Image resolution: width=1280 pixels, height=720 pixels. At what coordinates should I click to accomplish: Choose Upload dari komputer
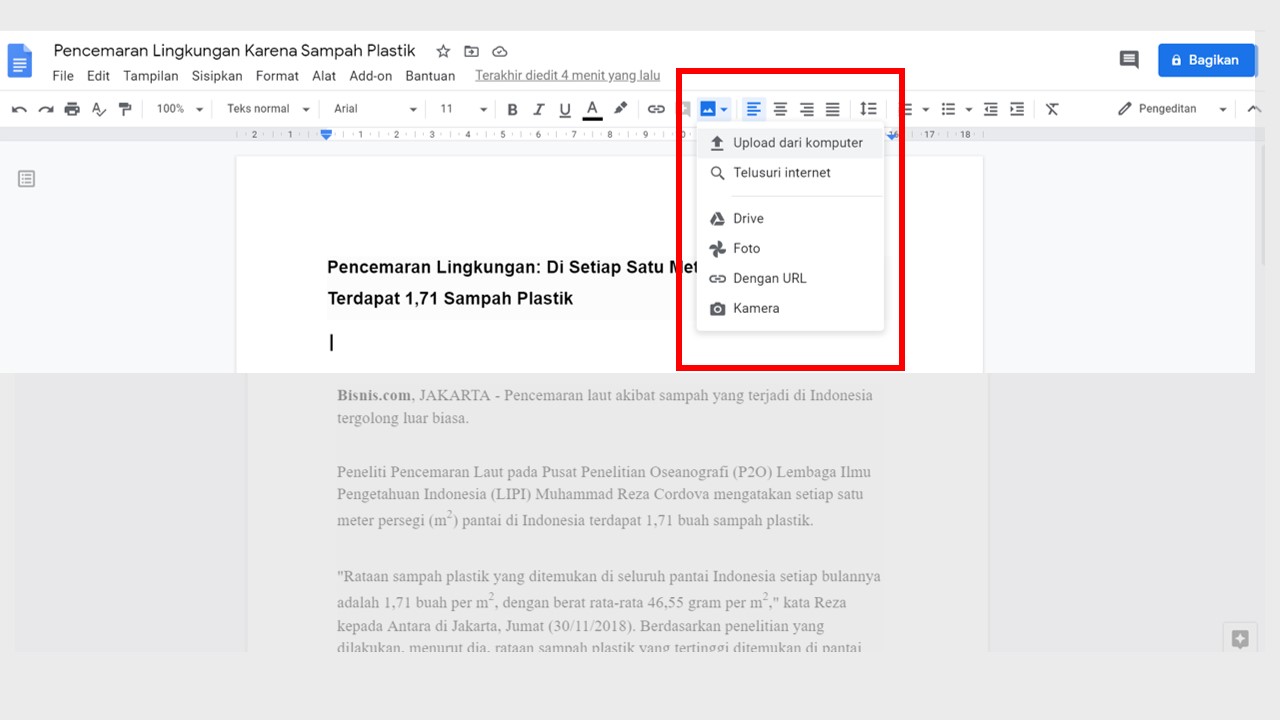coord(790,143)
